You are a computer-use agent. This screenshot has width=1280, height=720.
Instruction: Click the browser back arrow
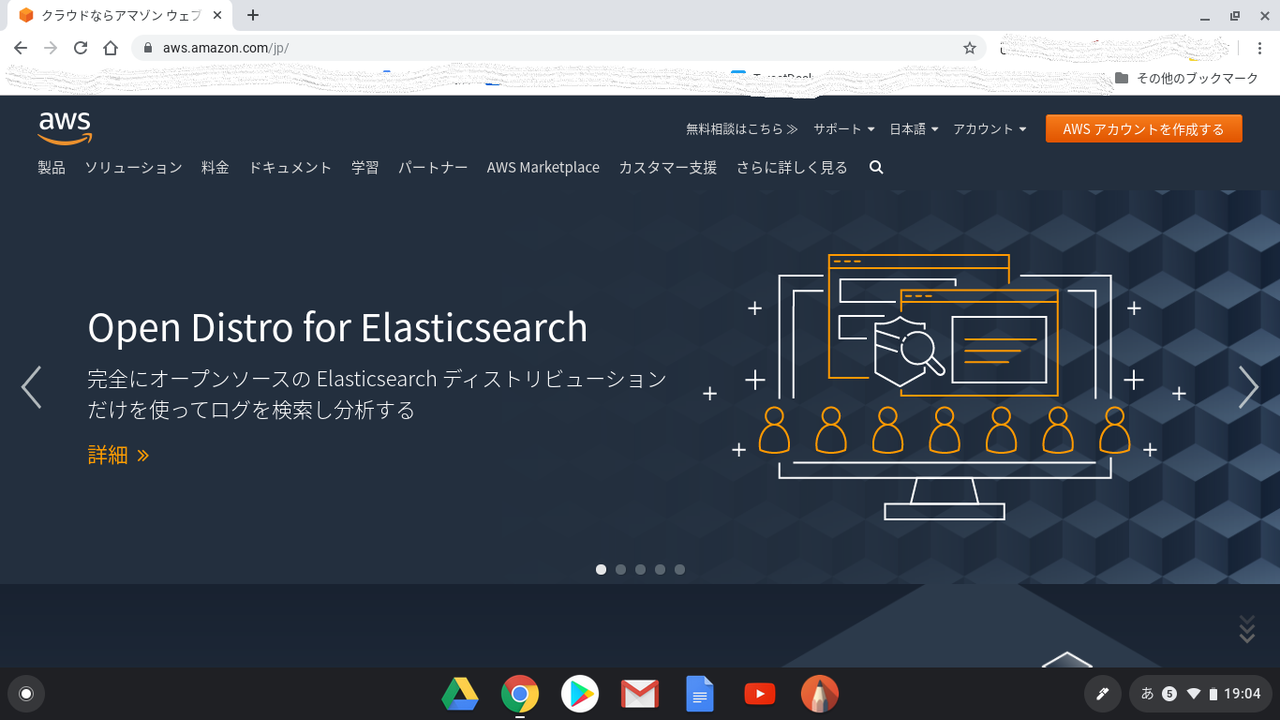21,48
